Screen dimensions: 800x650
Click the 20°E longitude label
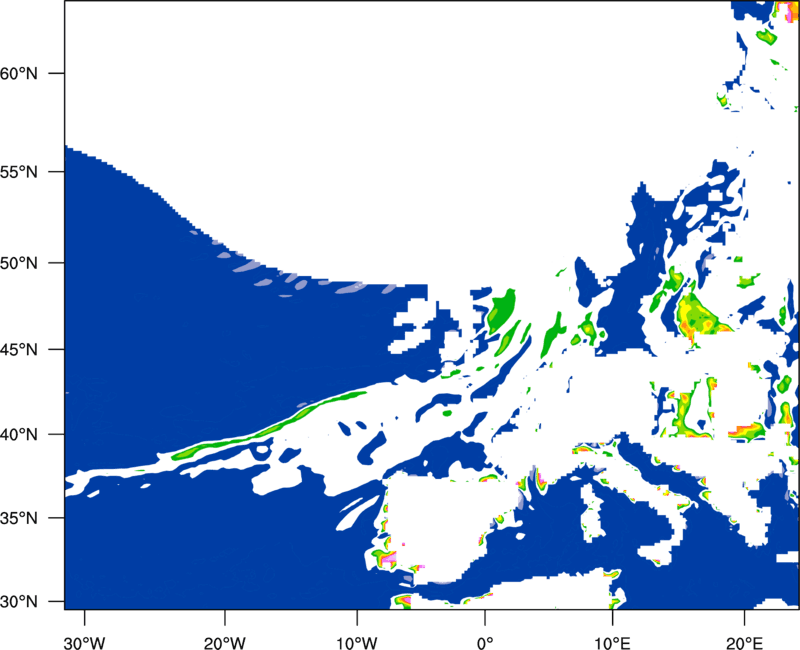[x=744, y=643]
